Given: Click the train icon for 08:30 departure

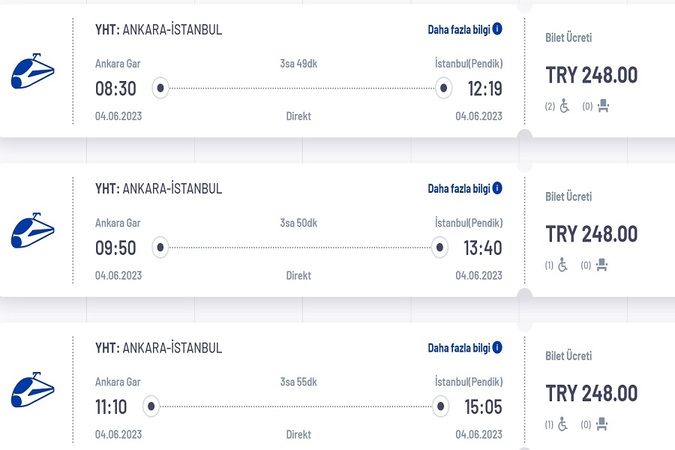Looking at the screenshot, I should pyautogui.click(x=33, y=71).
